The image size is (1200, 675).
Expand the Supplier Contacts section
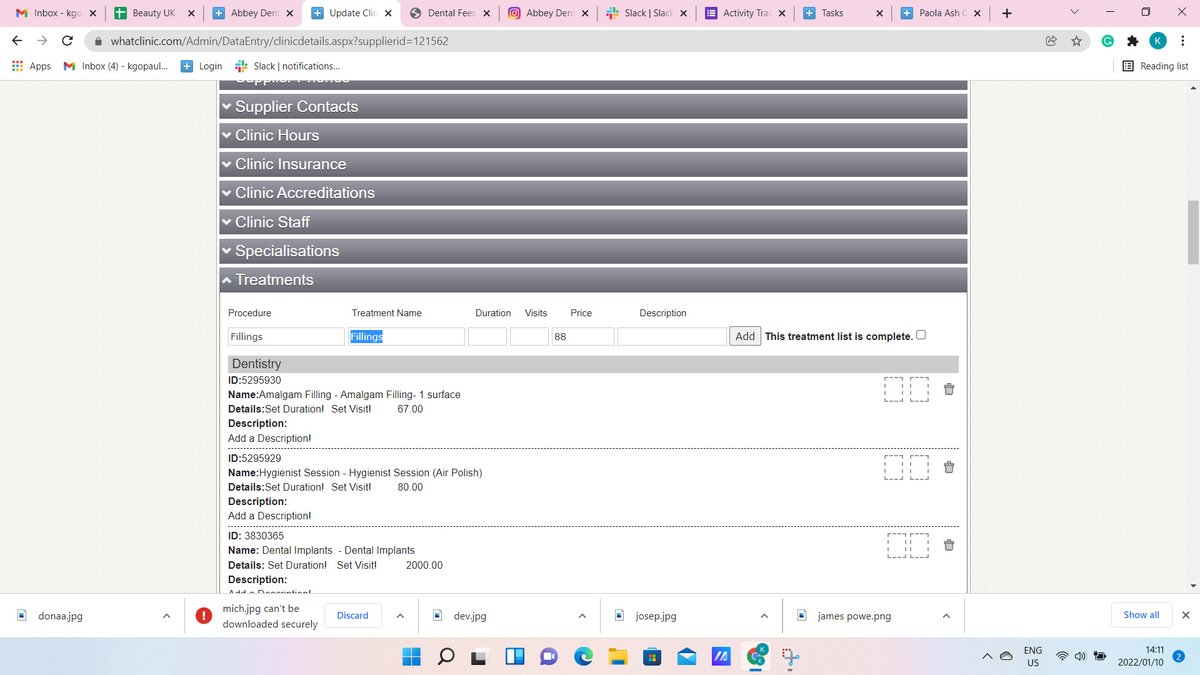pyautogui.click(x=296, y=106)
